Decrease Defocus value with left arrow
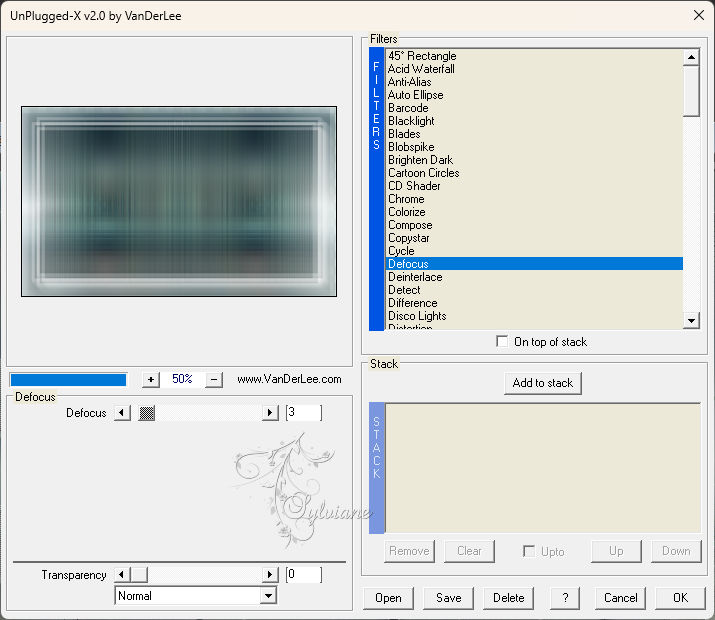715x620 pixels. click(x=122, y=413)
